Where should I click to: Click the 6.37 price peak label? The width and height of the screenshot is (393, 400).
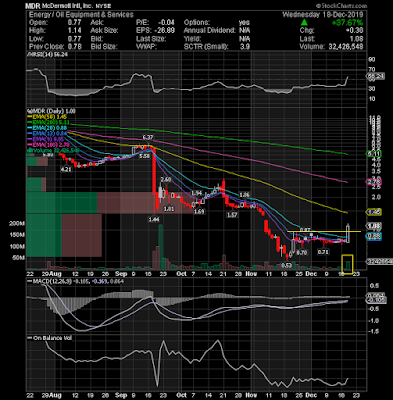point(147,137)
